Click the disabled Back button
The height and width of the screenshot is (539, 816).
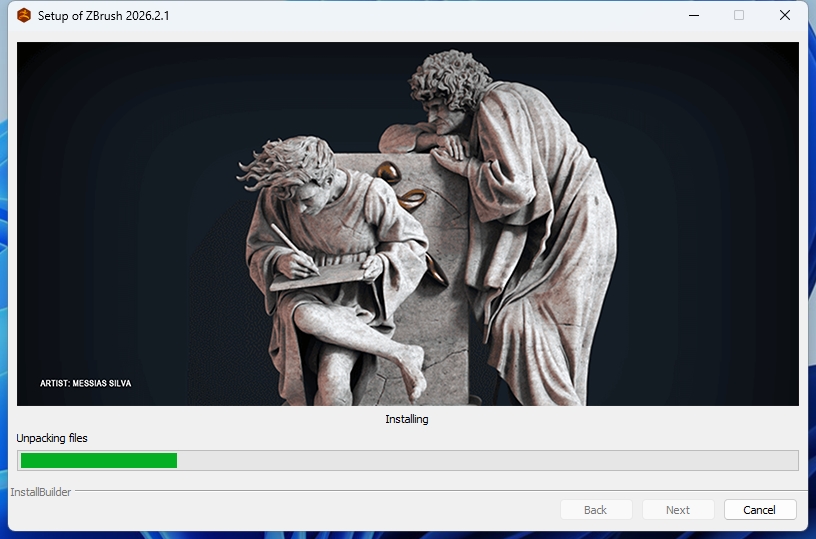pos(595,510)
